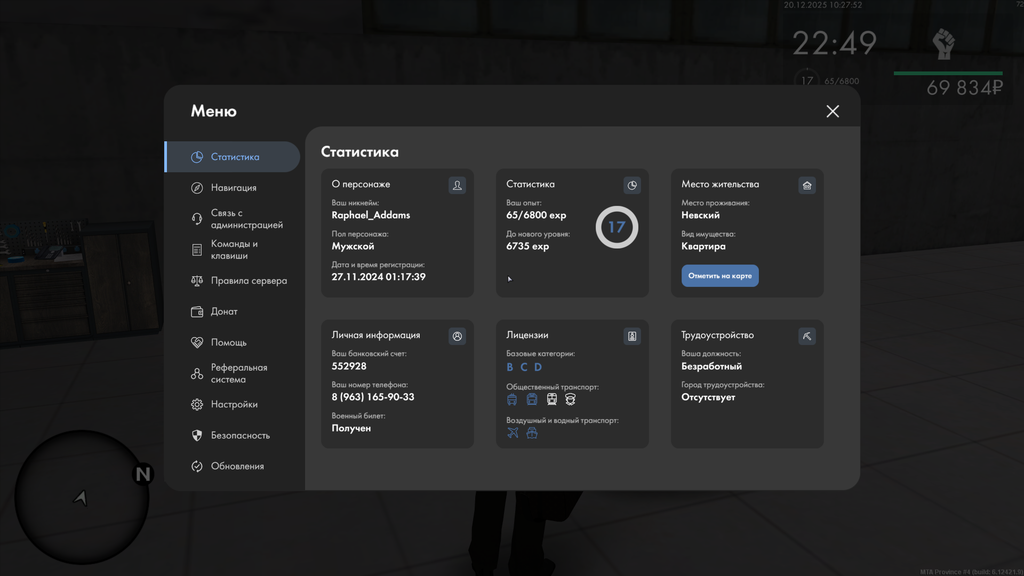Click the raised fist icon in HUD
This screenshot has width=1024, height=576.
tap(944, 44)
